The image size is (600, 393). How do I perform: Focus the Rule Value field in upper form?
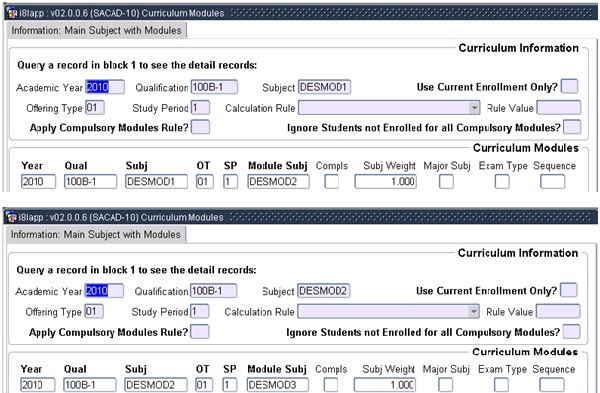pyautogui.click(x=558, y=108)
